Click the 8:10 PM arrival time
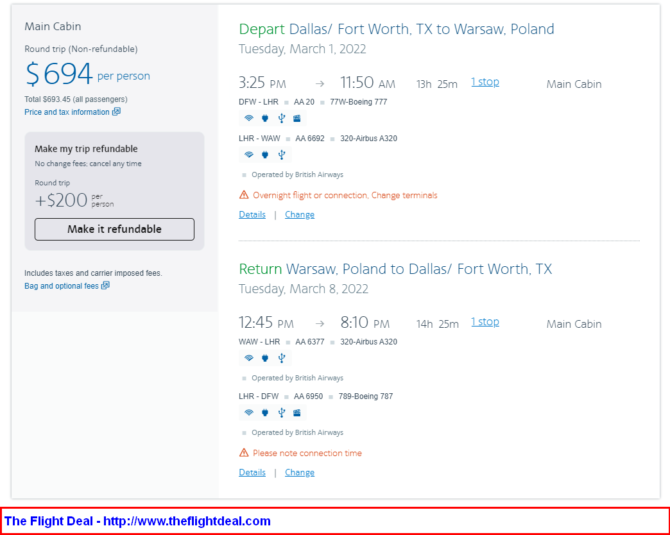The height and width of the screenshot is (535, 670). click(x=365, y=323)
